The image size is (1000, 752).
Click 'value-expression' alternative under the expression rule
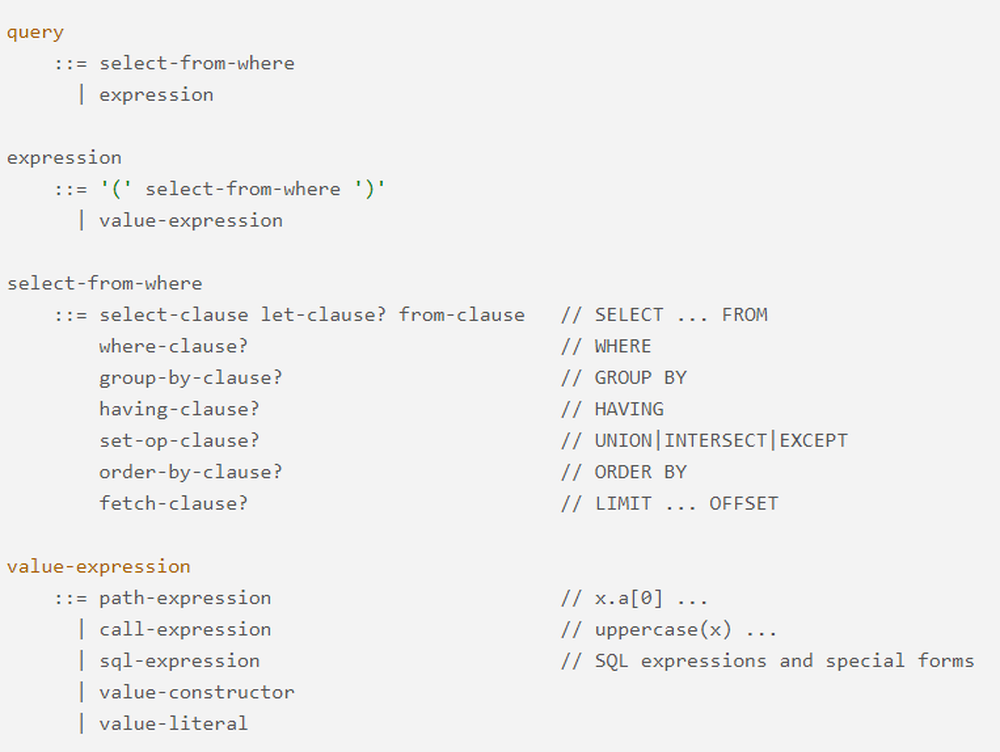point(190,221)
